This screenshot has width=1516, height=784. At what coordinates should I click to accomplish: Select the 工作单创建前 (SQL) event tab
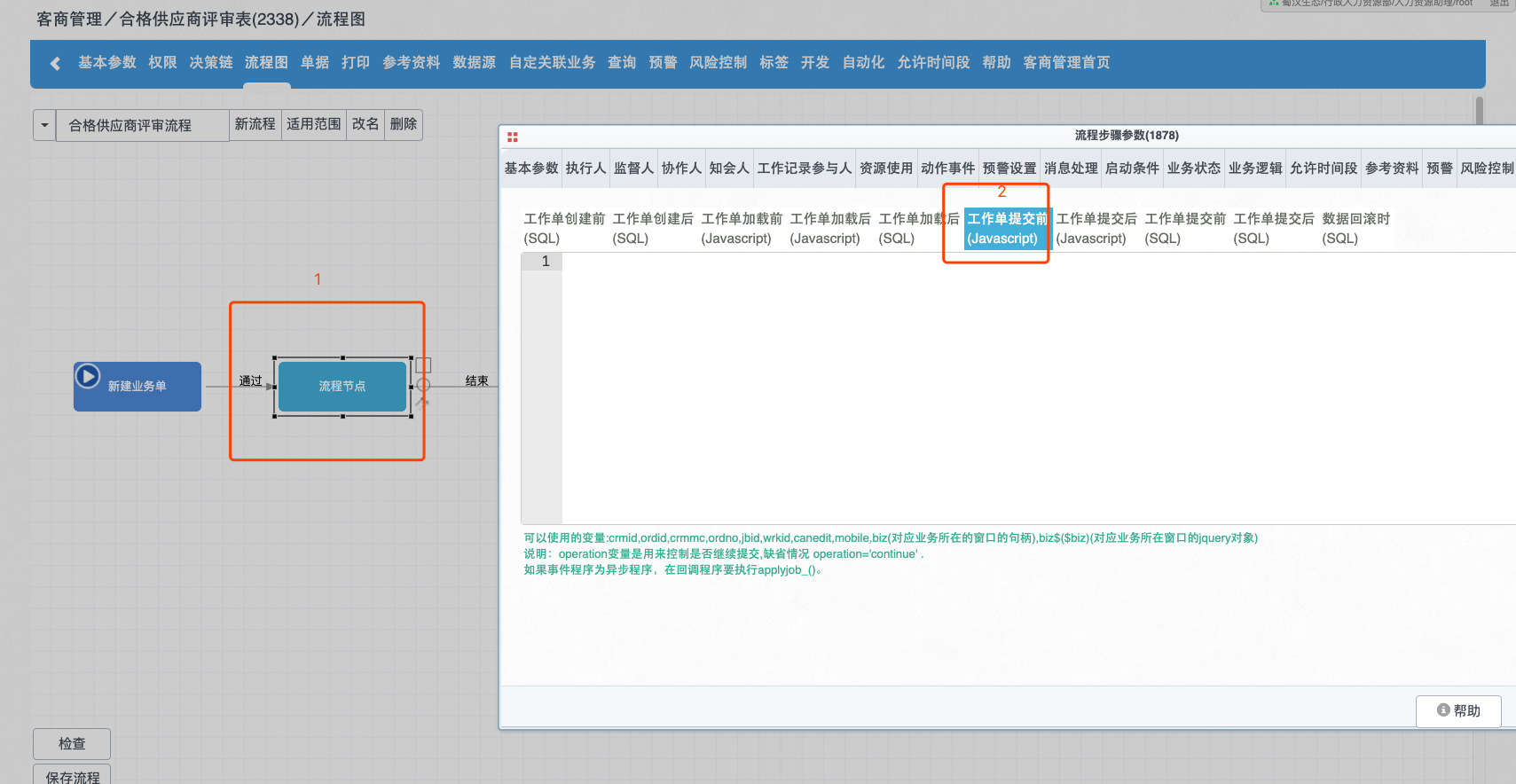point(563,228)
